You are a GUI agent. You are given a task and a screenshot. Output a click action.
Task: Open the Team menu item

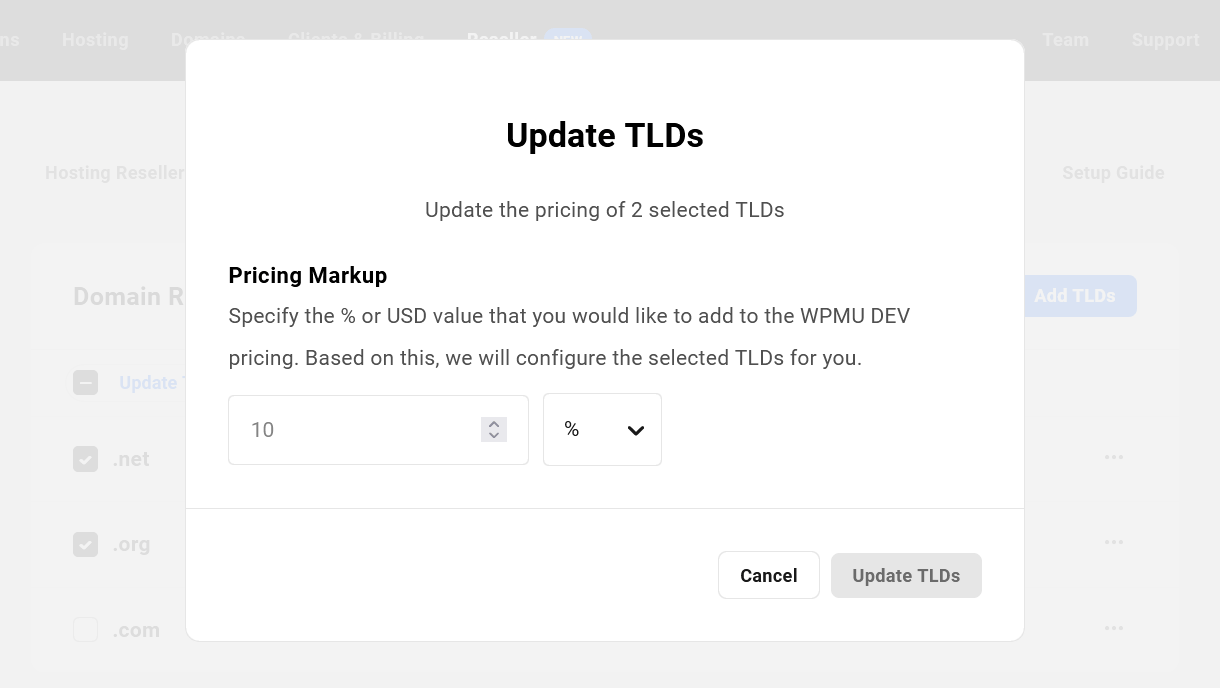[x=1065, y=40]
